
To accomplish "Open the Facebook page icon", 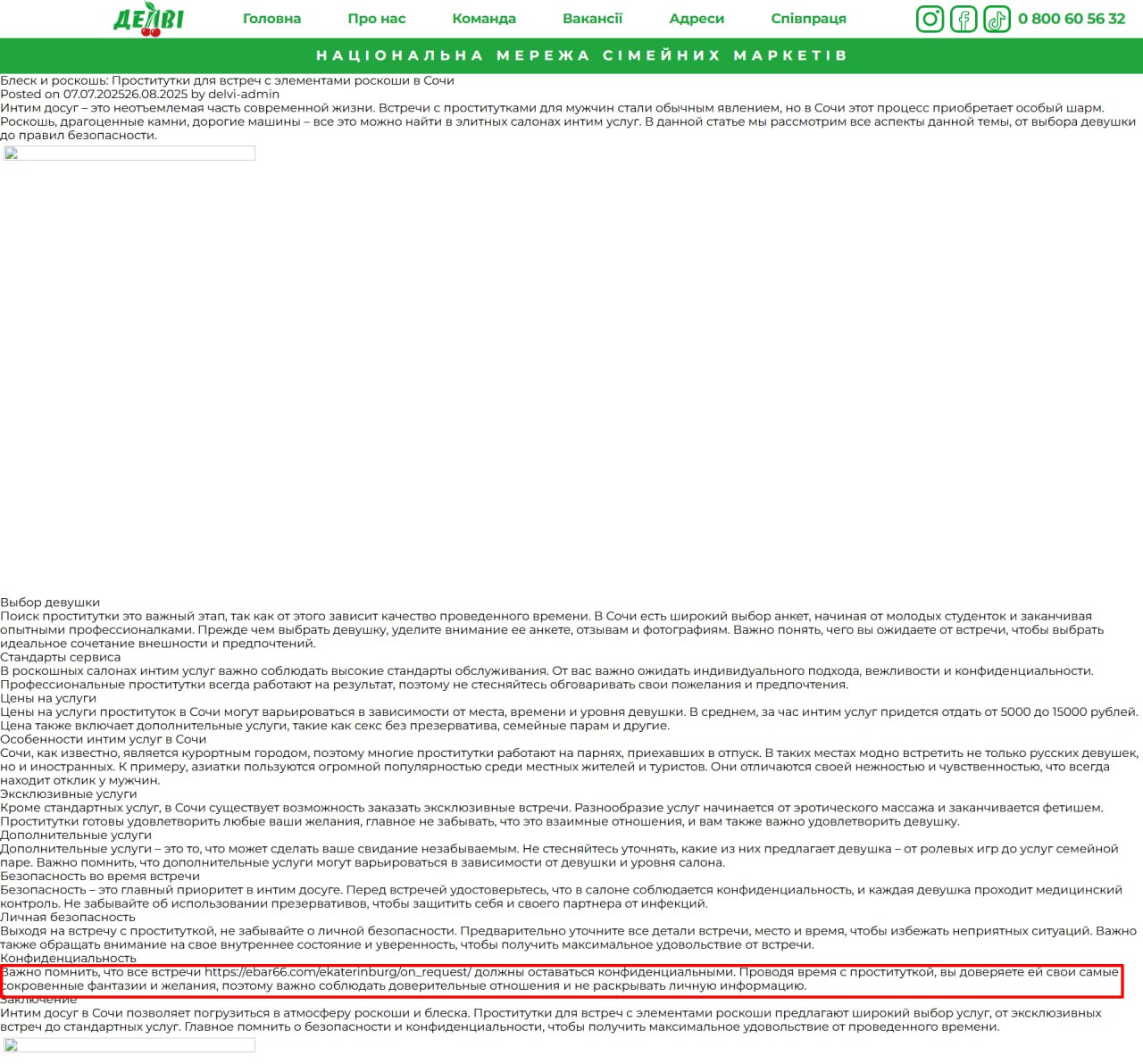I will [964, 19].
